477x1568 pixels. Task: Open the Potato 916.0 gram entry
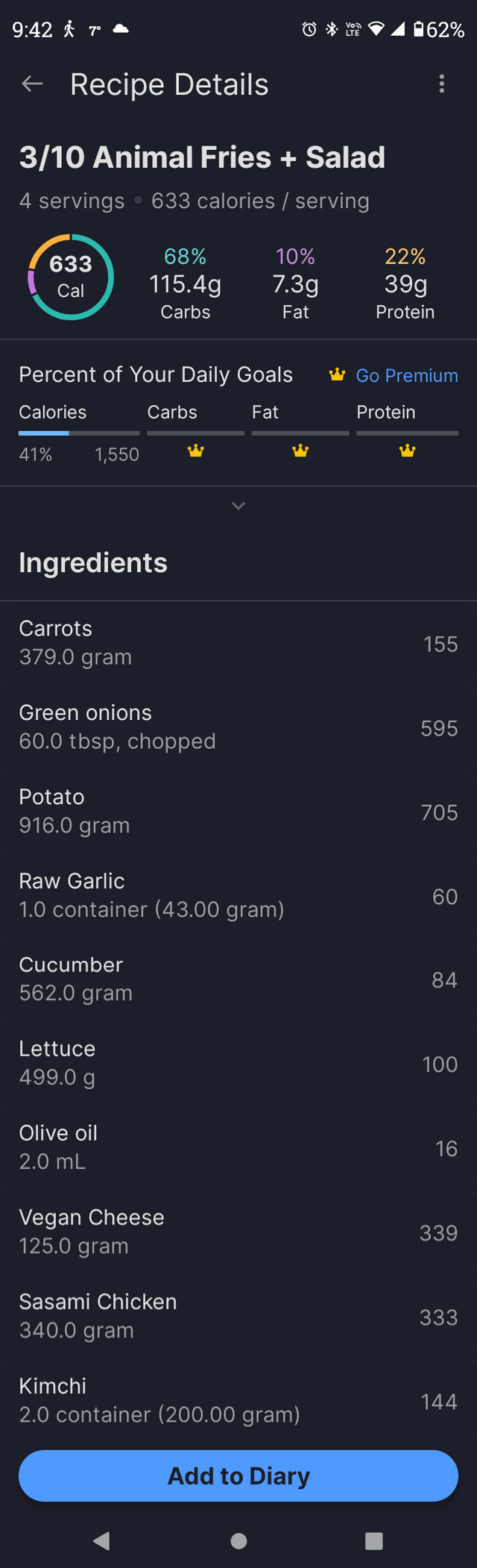tap(238, 812)
